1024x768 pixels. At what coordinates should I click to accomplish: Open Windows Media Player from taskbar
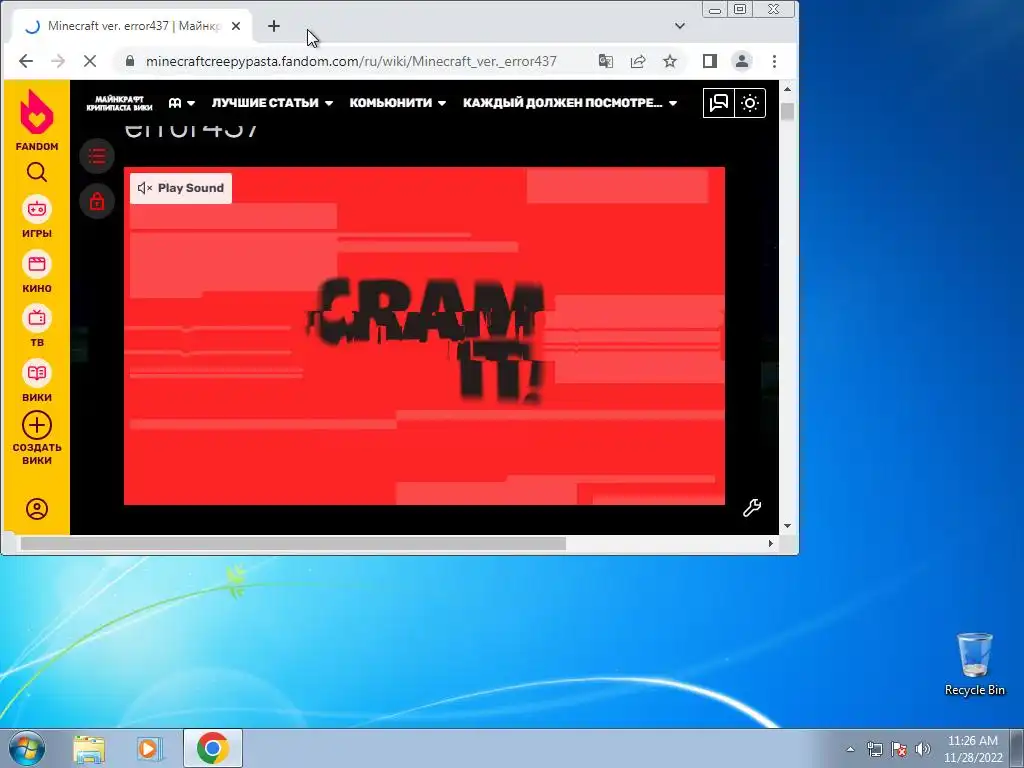(x=149, y=748)
